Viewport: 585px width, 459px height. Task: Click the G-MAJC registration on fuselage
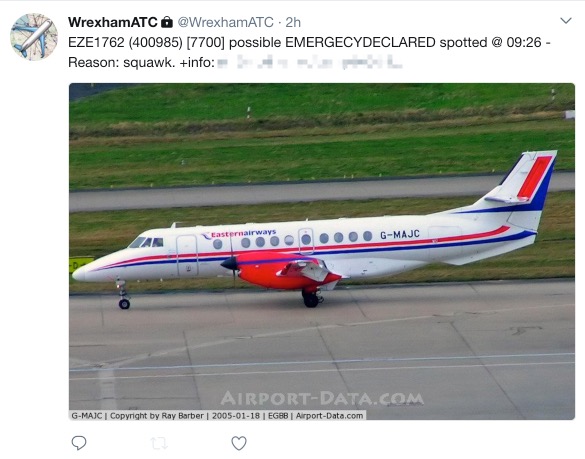coord(400,234)
